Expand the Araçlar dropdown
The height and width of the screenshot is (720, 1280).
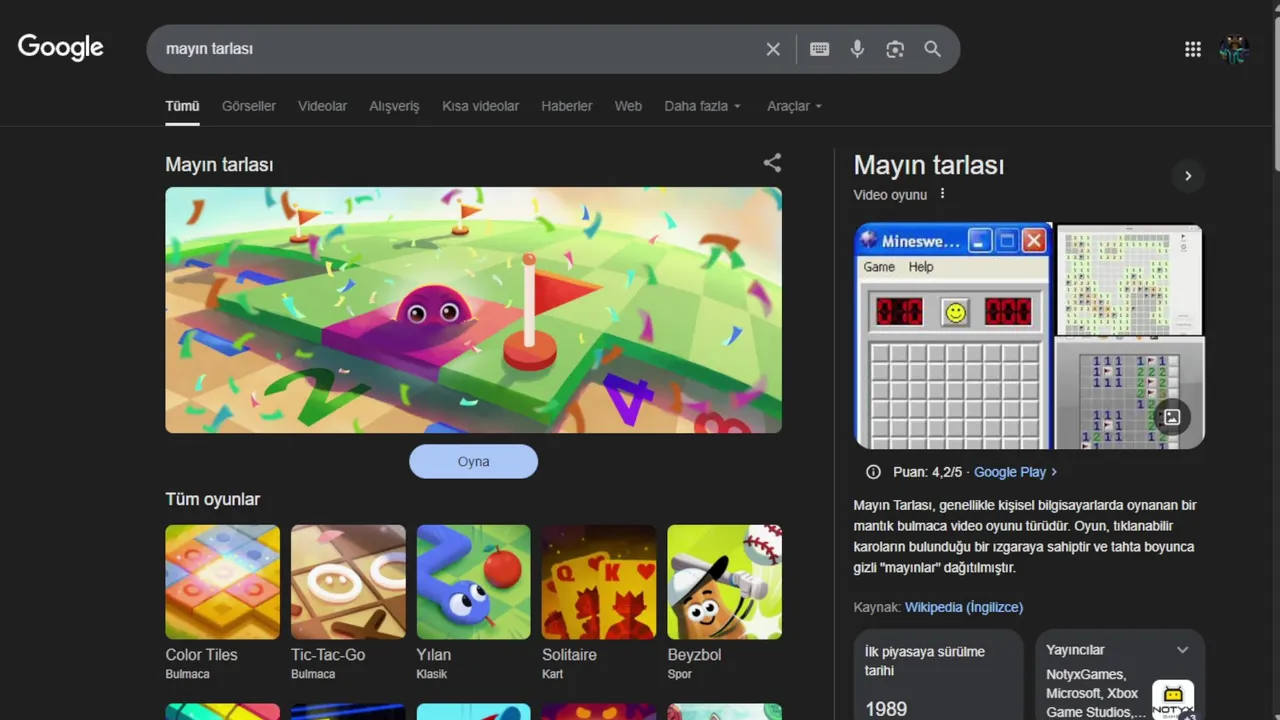coord(795,106)
